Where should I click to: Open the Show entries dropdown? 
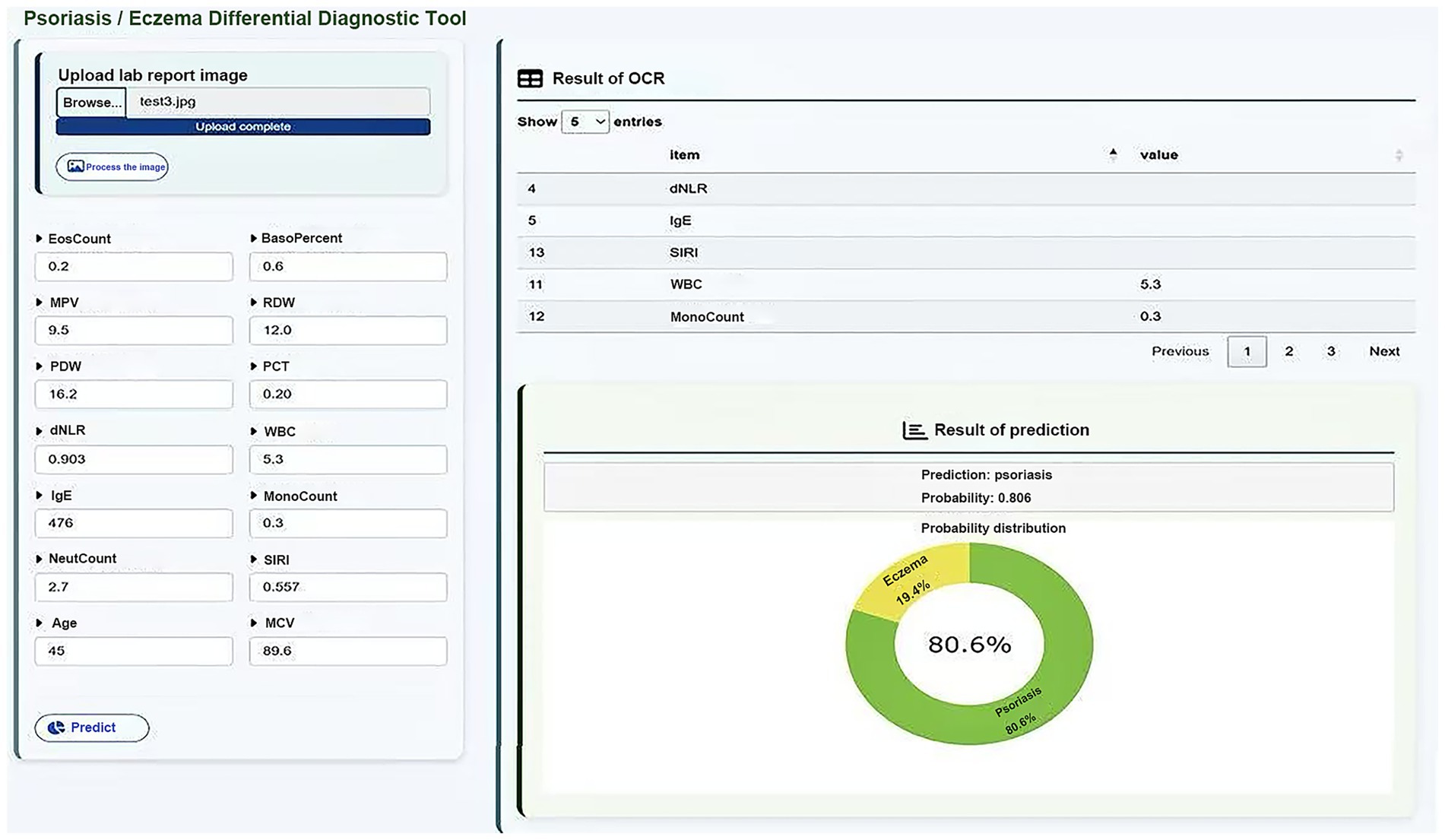tap(585, 122)
